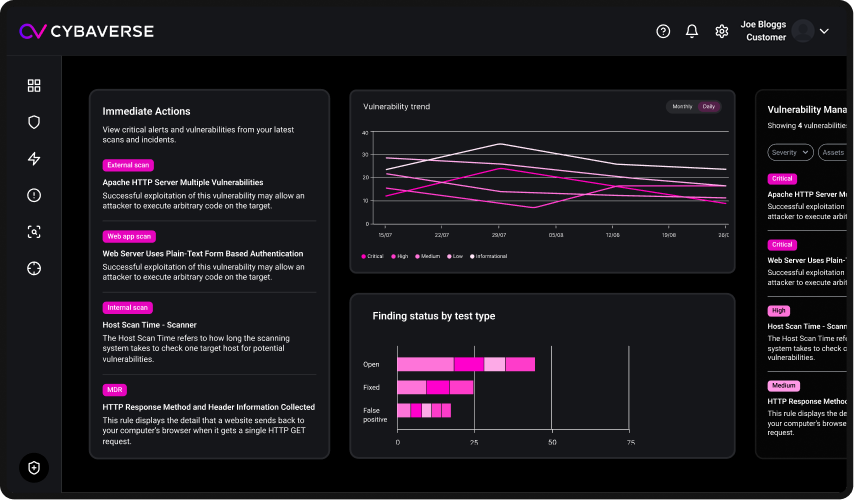Click the External scan tag

[128, 165]
